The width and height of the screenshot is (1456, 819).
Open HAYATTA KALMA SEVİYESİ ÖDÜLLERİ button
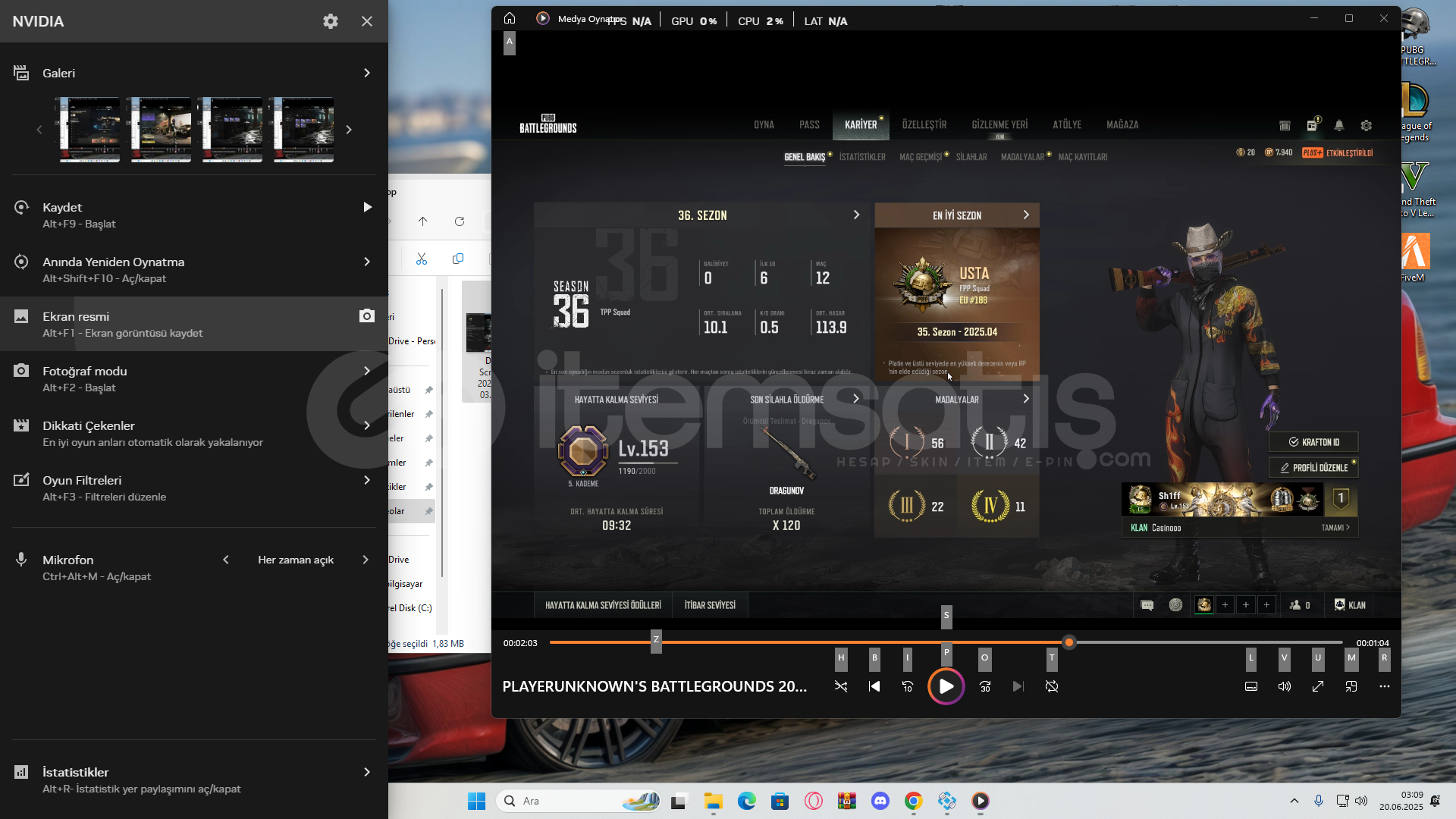[x=603, y=605]
